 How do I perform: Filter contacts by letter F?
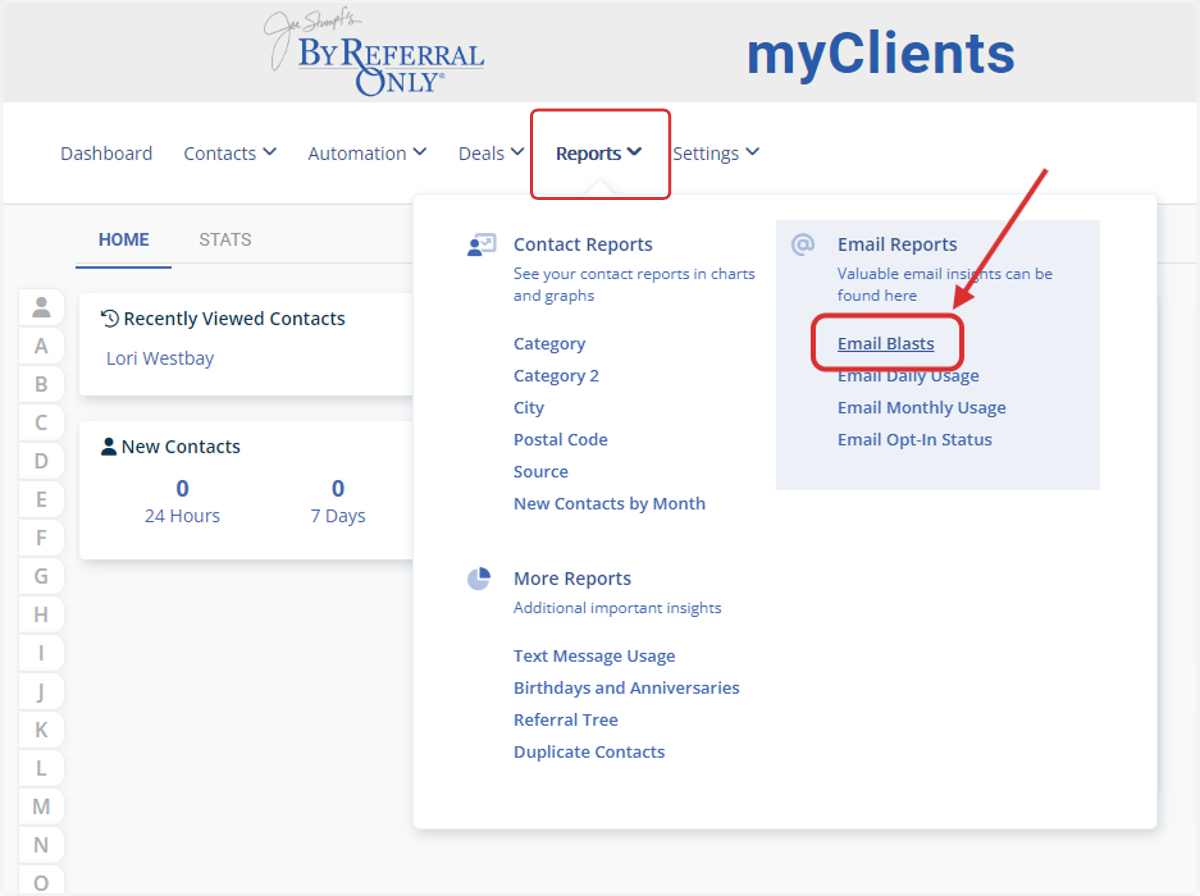(41, 538)
